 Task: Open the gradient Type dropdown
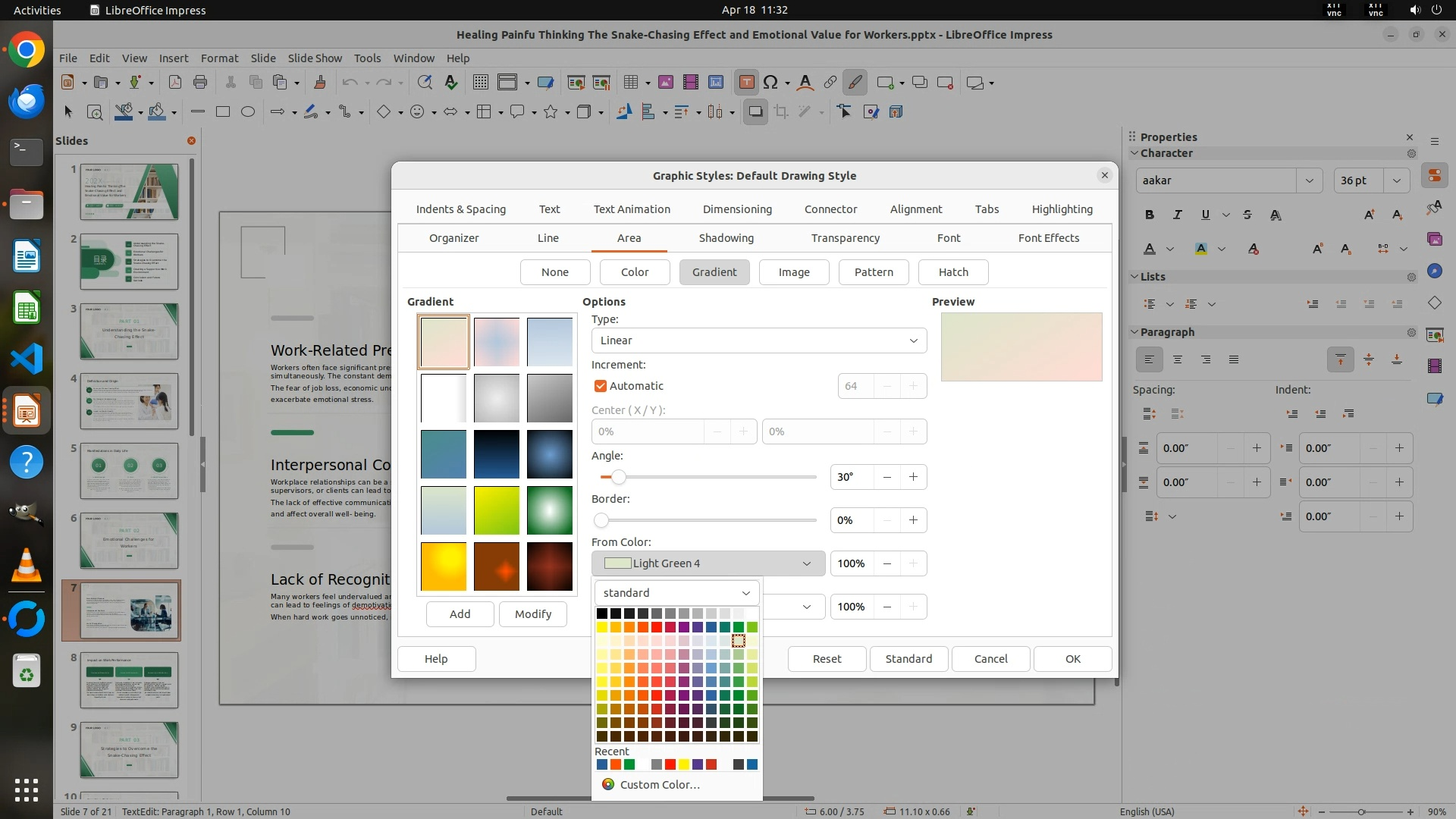[758, 340]
